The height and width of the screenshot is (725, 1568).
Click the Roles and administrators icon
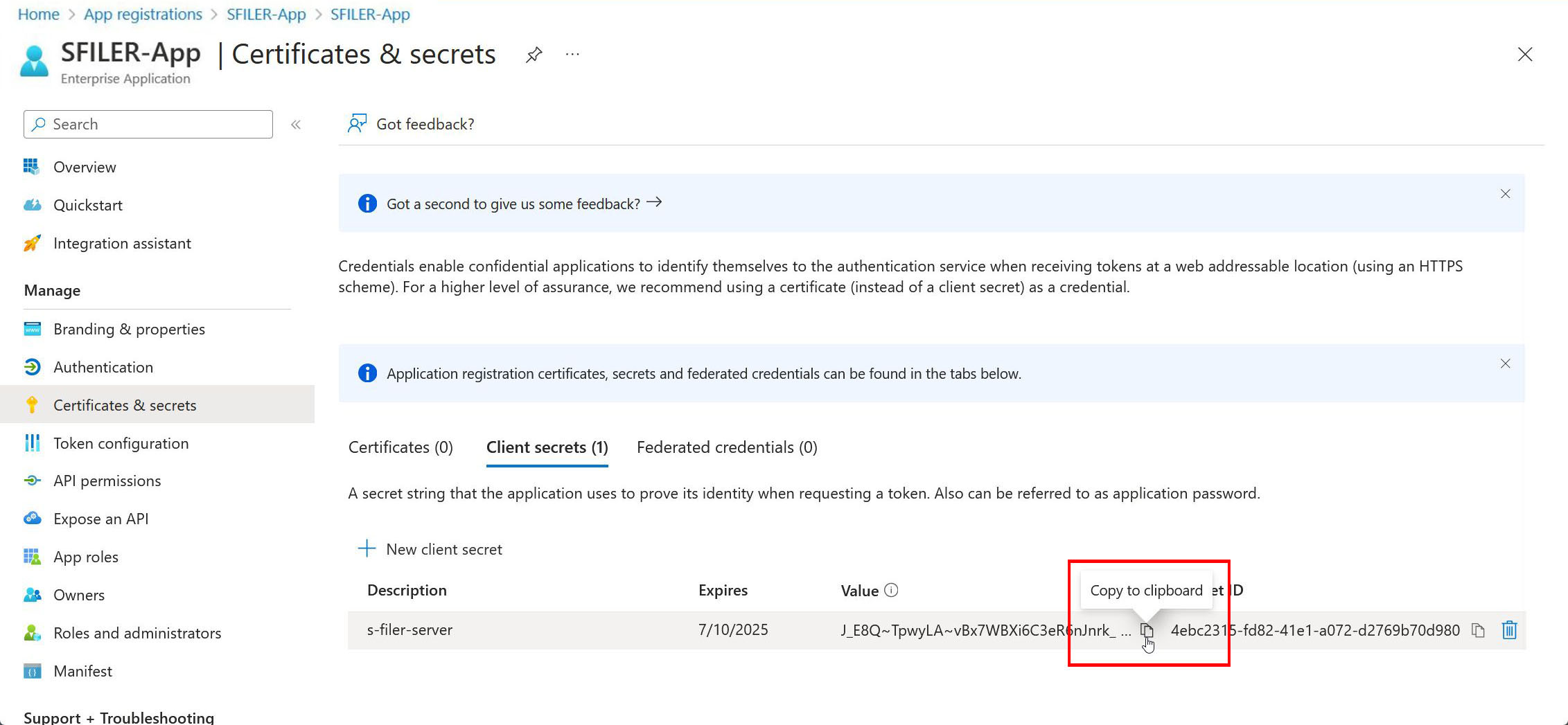(32, 633)
